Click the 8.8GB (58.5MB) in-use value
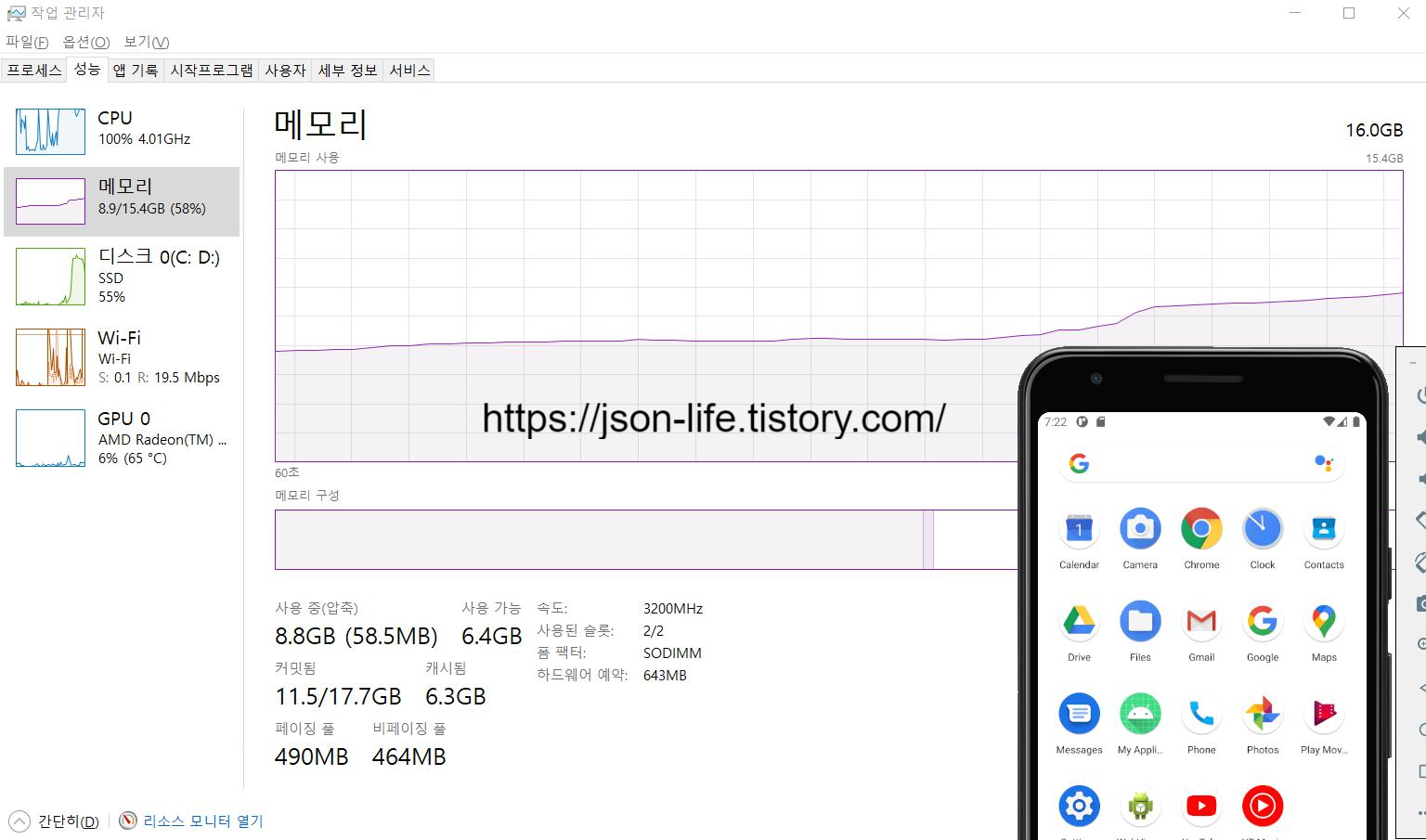This screenshot has height=840, width=1426. coord(356,636)
